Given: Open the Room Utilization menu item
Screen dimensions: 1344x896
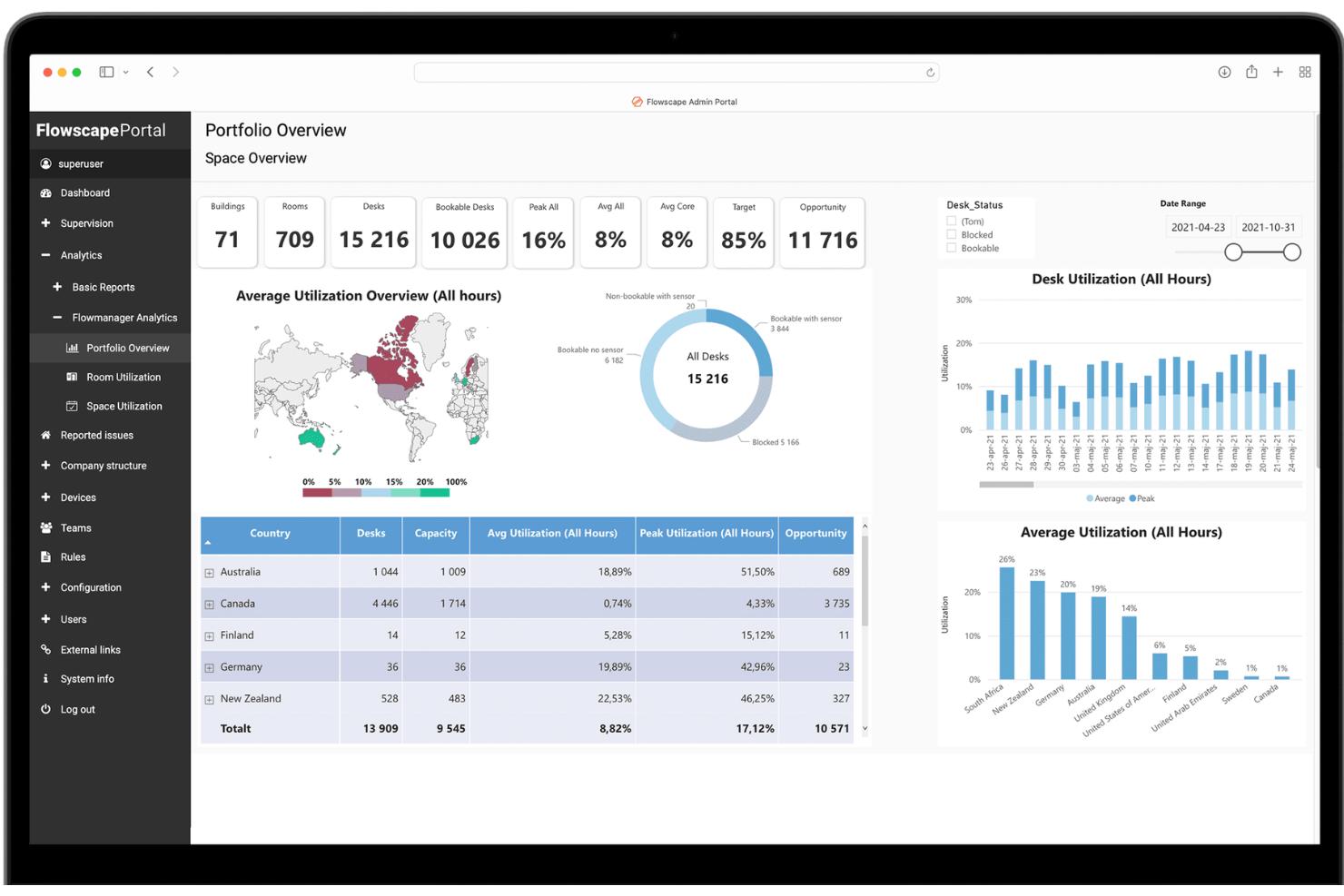Looking at the screenshot, I should tap(110, 377).
